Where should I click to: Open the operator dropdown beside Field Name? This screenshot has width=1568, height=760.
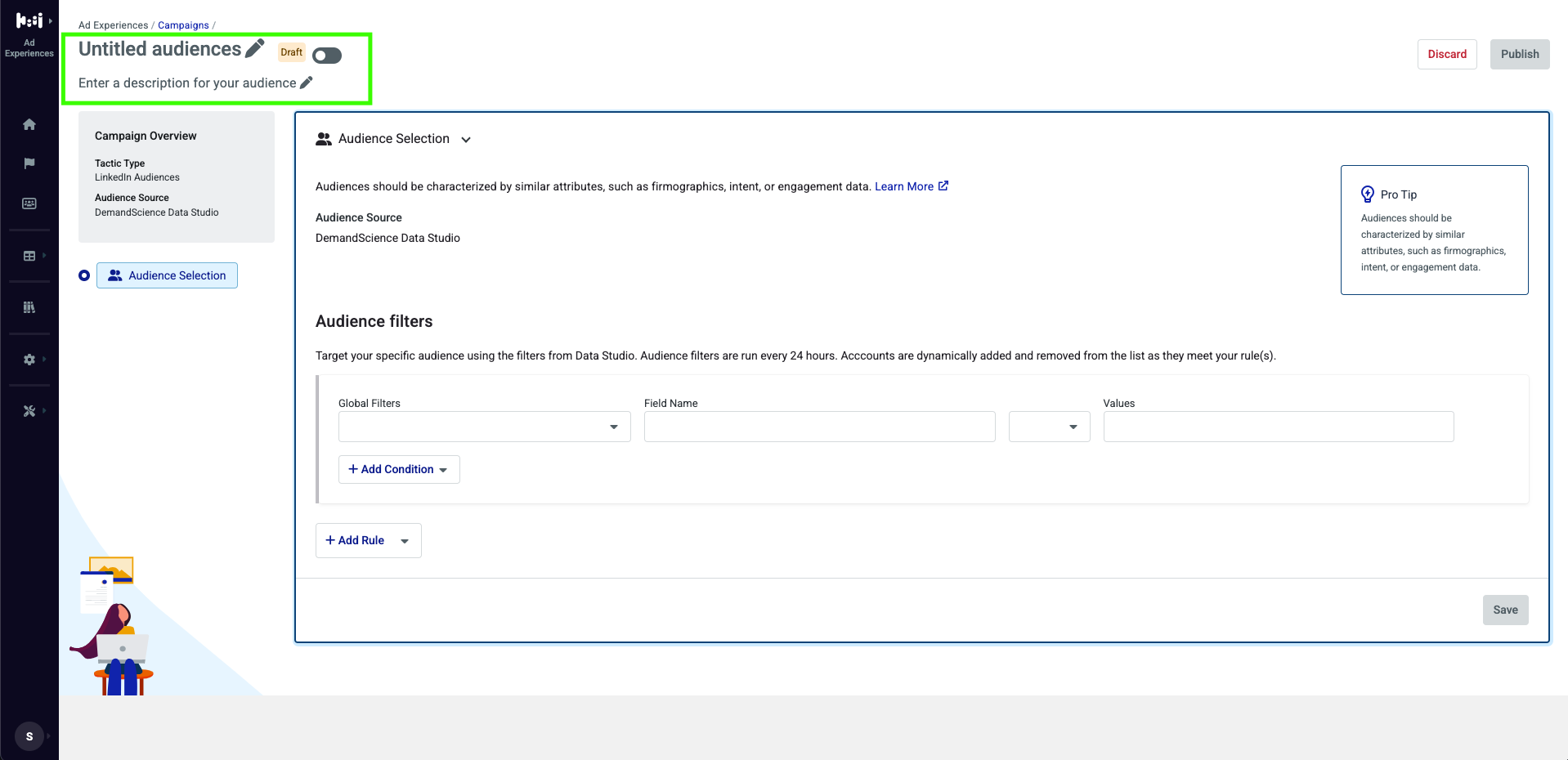click(1050, 427)
